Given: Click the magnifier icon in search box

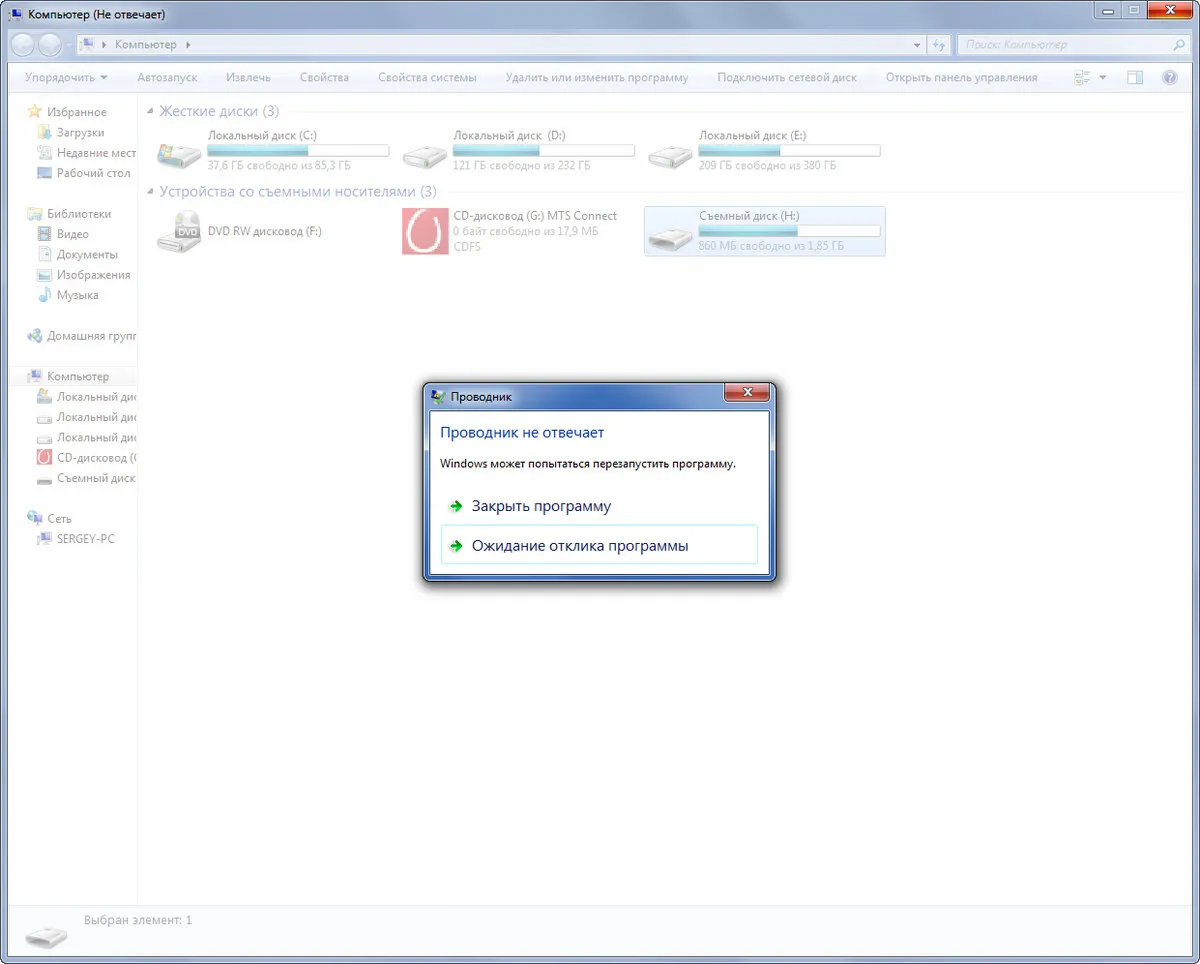Looking at the screenshot, I should pyautogui.click(x=1179, y=45).
